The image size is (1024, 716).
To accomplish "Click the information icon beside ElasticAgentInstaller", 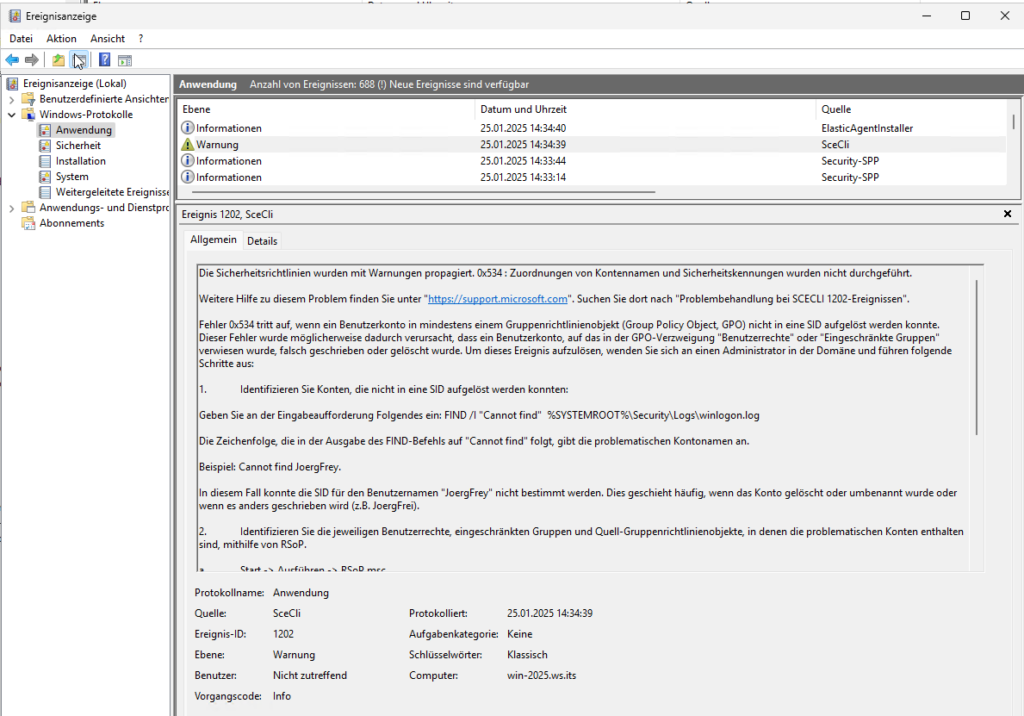I will coord(188,127).
